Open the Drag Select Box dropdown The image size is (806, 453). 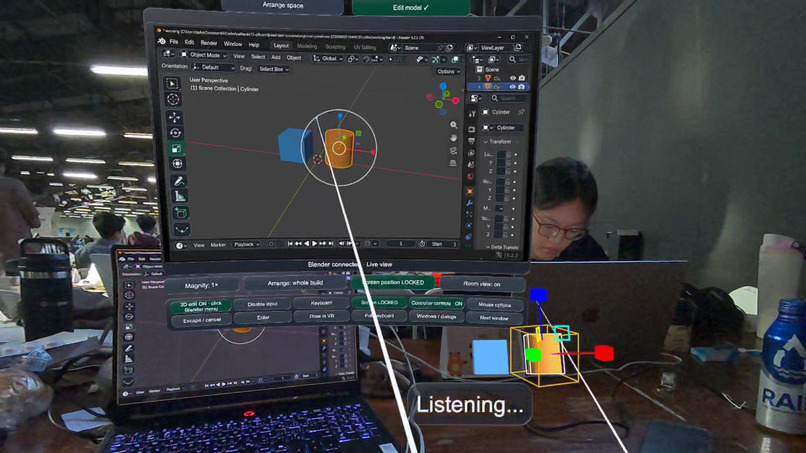tap(273, 69)
